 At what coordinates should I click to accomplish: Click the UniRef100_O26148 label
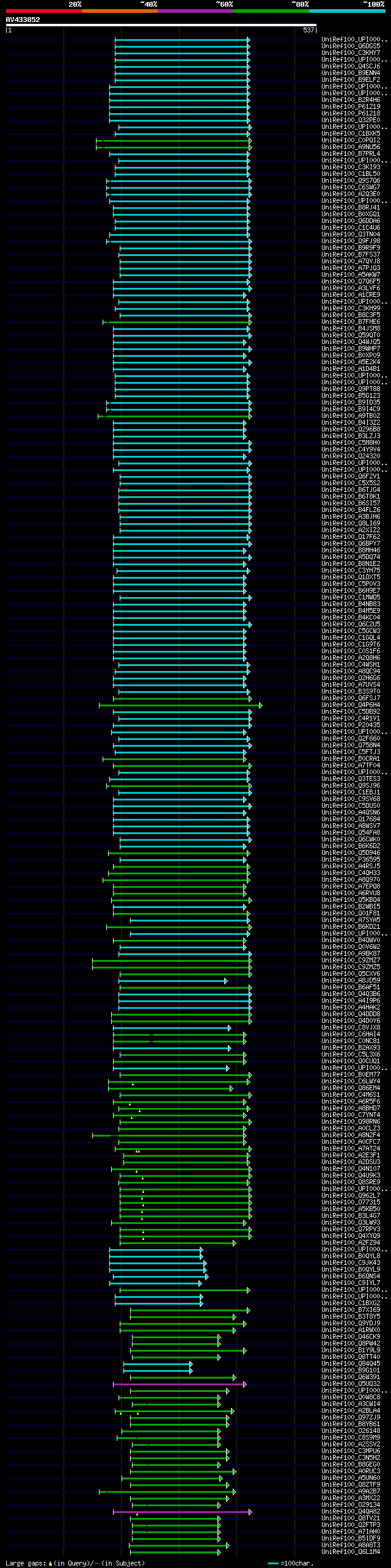pyautogui.click(x=351, y=1431)
